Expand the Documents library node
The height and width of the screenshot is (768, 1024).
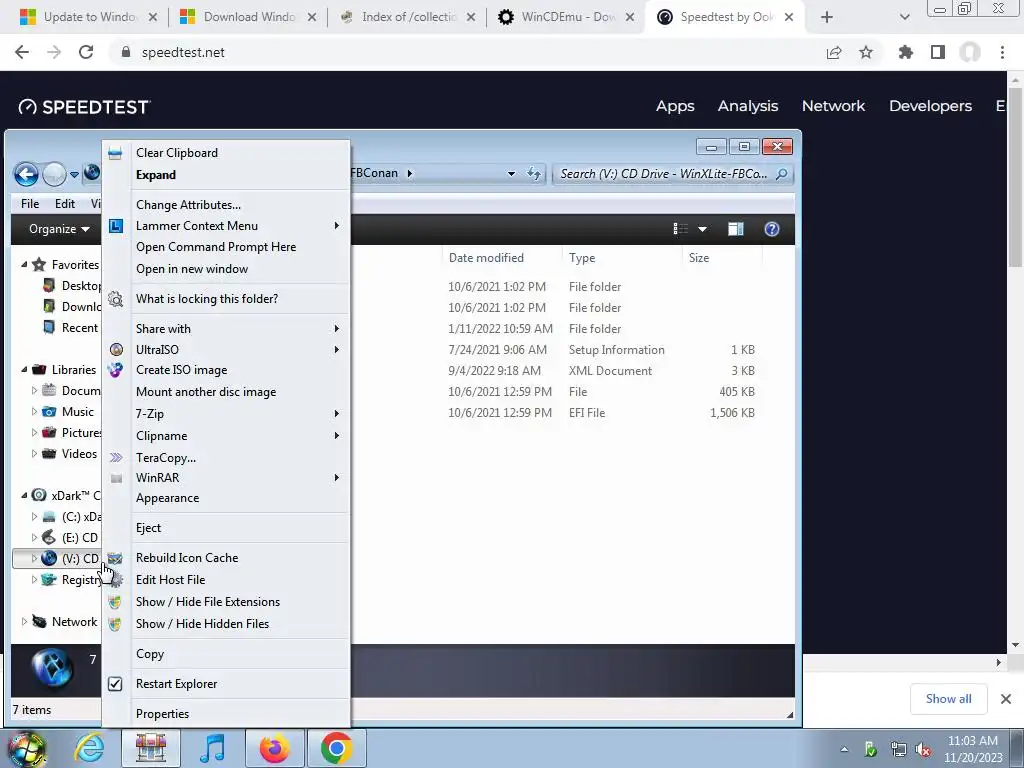(34, 391)
